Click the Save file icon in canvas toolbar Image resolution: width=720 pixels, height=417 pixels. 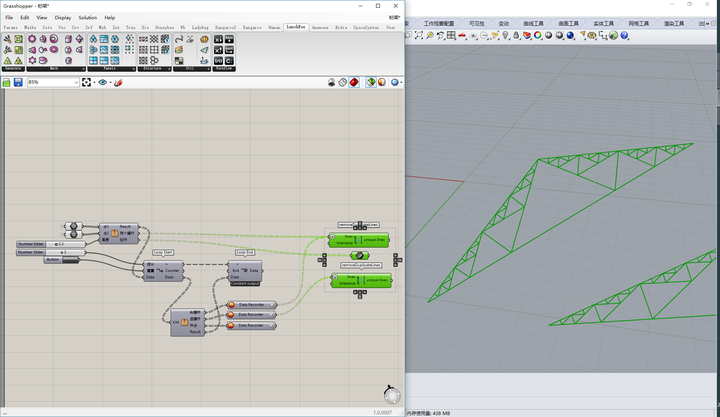click(18, 82)
